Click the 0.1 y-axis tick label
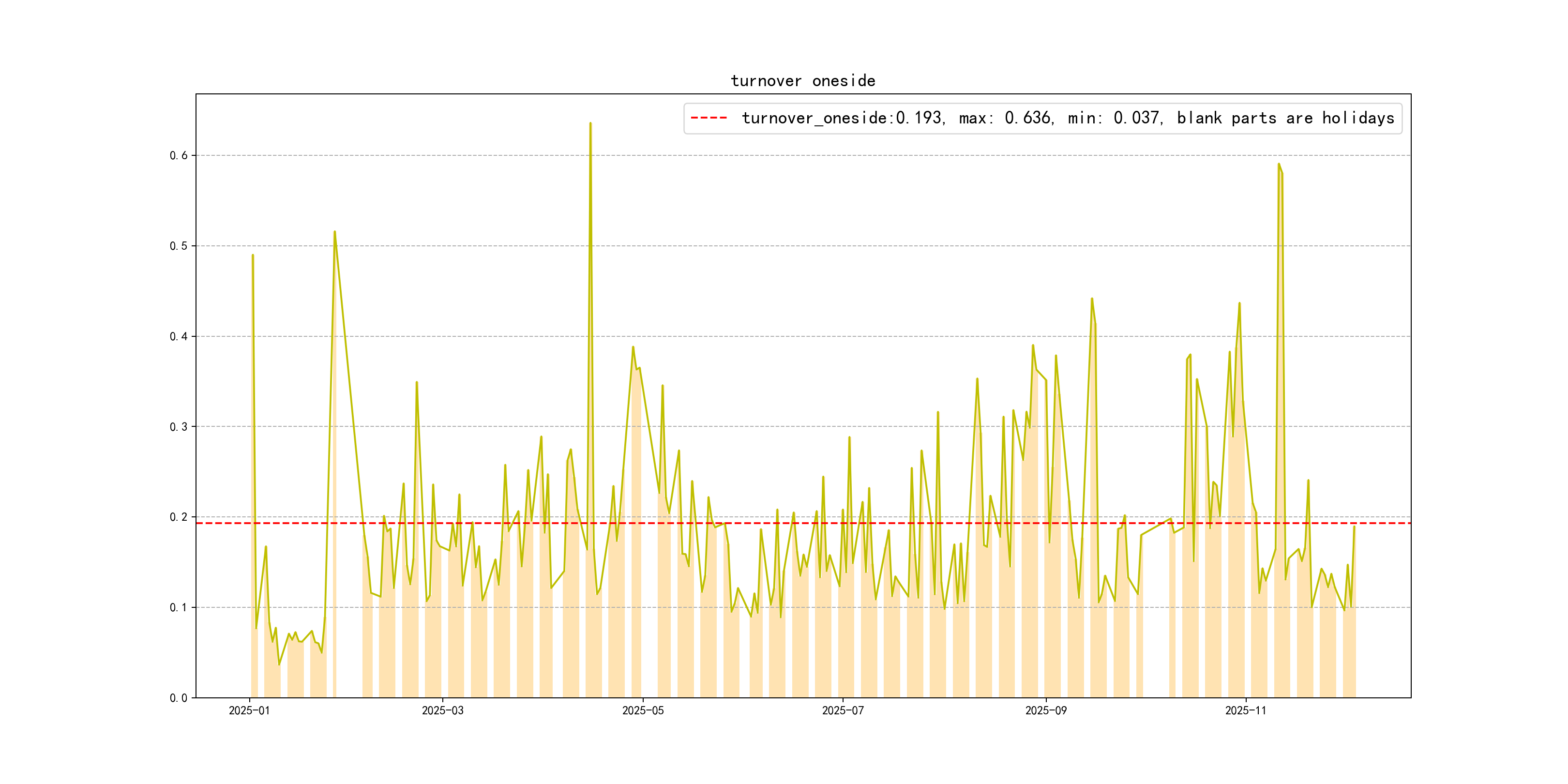 pyautogui.click(x=179, y=607)
